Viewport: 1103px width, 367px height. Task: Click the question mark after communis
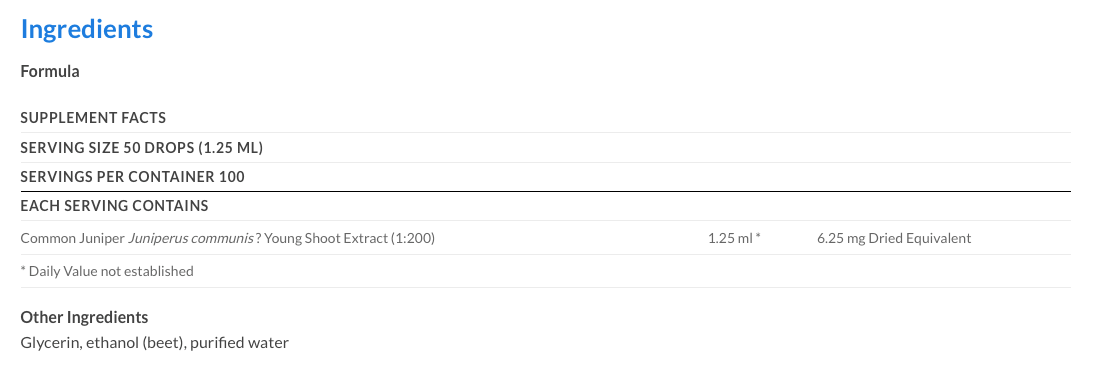(x=258, y=238)
